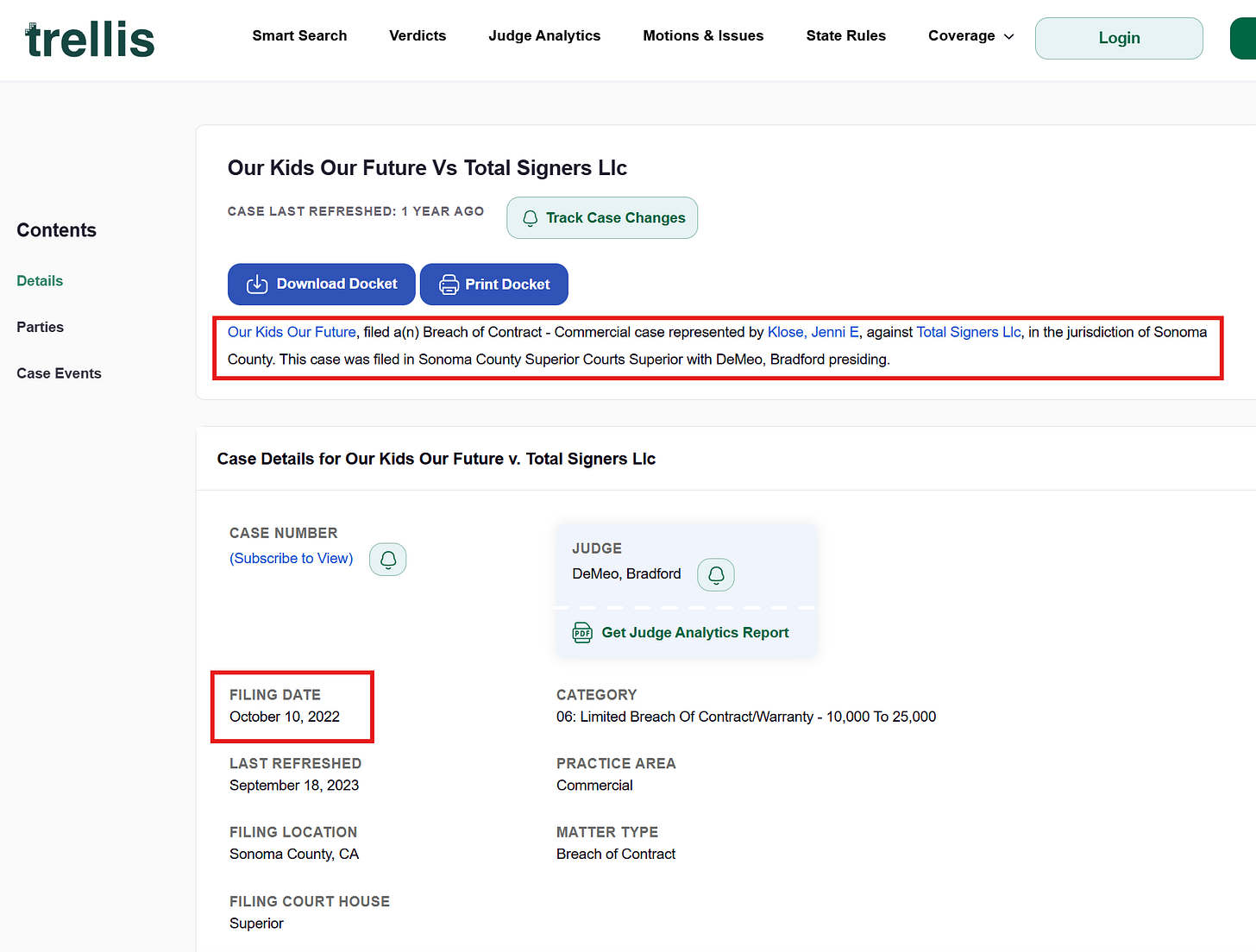Click the trellis logo

point(90,39)
